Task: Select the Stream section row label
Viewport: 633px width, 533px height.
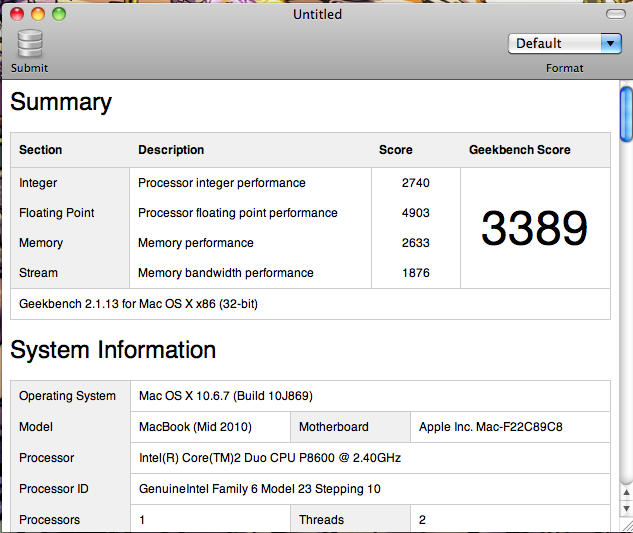Action: 38,273
